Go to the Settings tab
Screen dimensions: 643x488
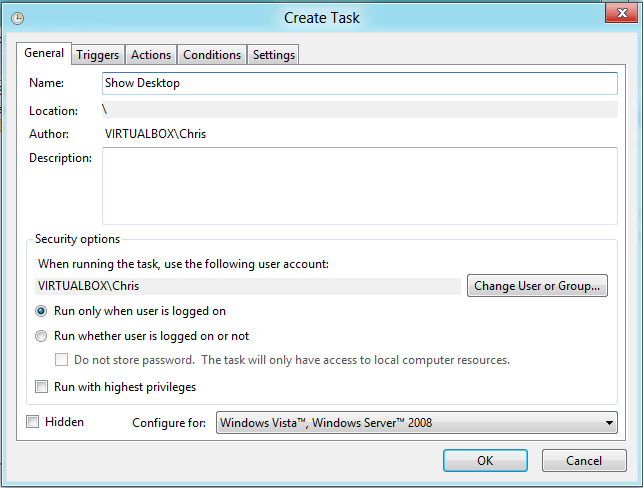(274, 55)
